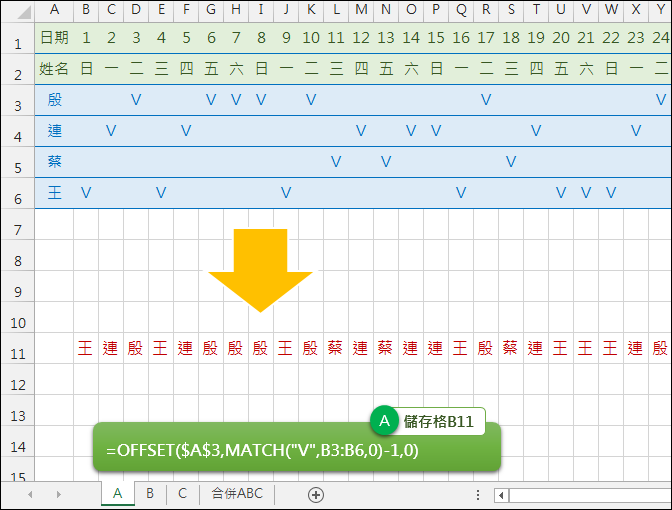Viewport: 672px width, 510px height.
Task: Select column header W
Action: tap(611, 10)
